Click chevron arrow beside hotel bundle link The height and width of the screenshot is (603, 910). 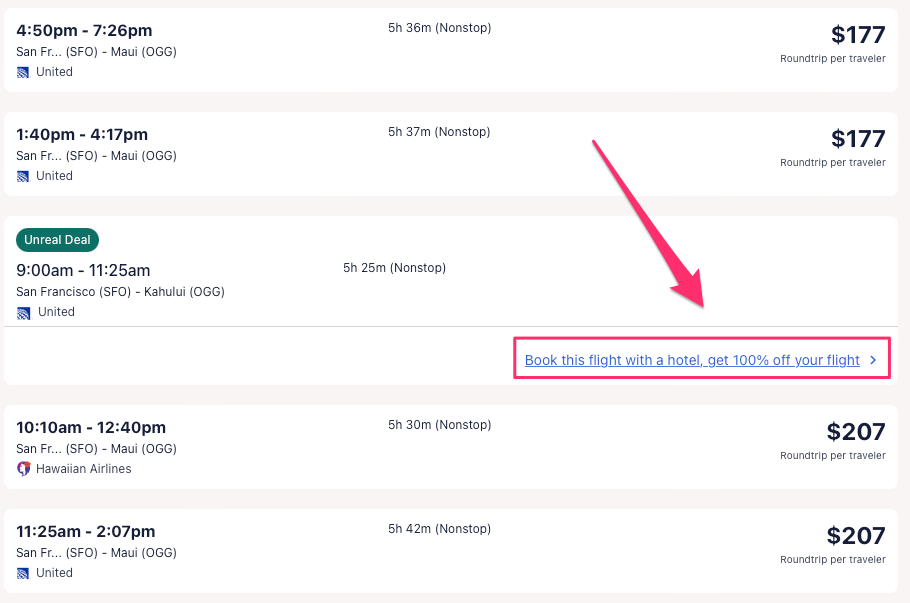click(x=873, y=360)
